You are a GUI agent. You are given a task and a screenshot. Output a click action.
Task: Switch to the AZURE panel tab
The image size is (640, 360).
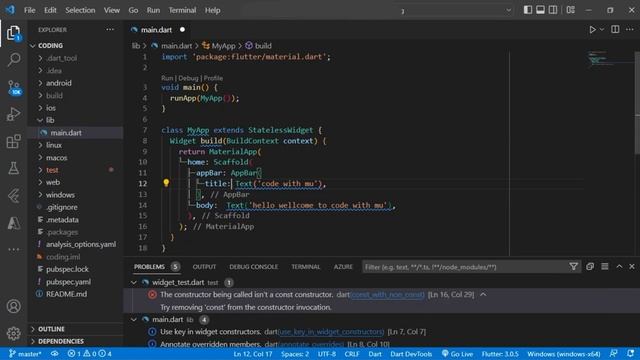tap(343, 267)
